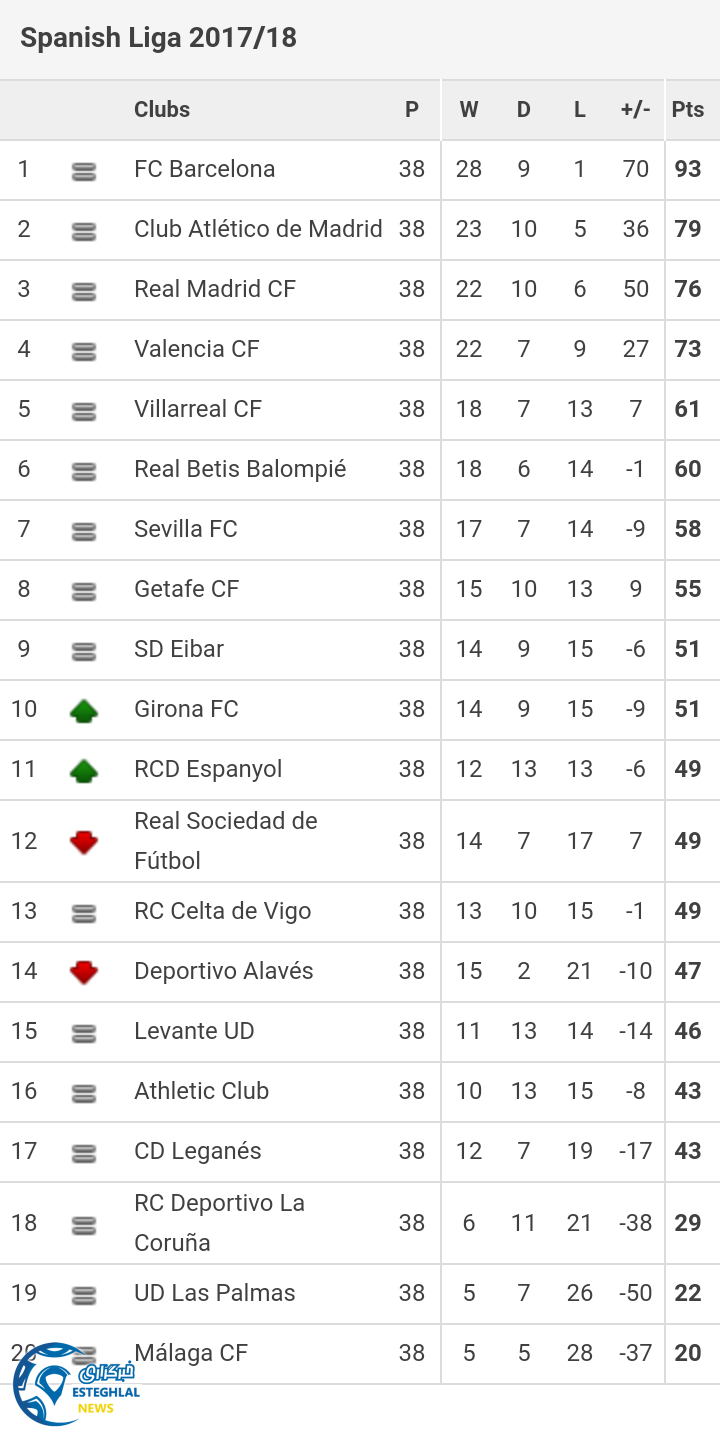Click the Clubs column header
The width and height of the screenshot is (720, 1448).
[162, 110]
